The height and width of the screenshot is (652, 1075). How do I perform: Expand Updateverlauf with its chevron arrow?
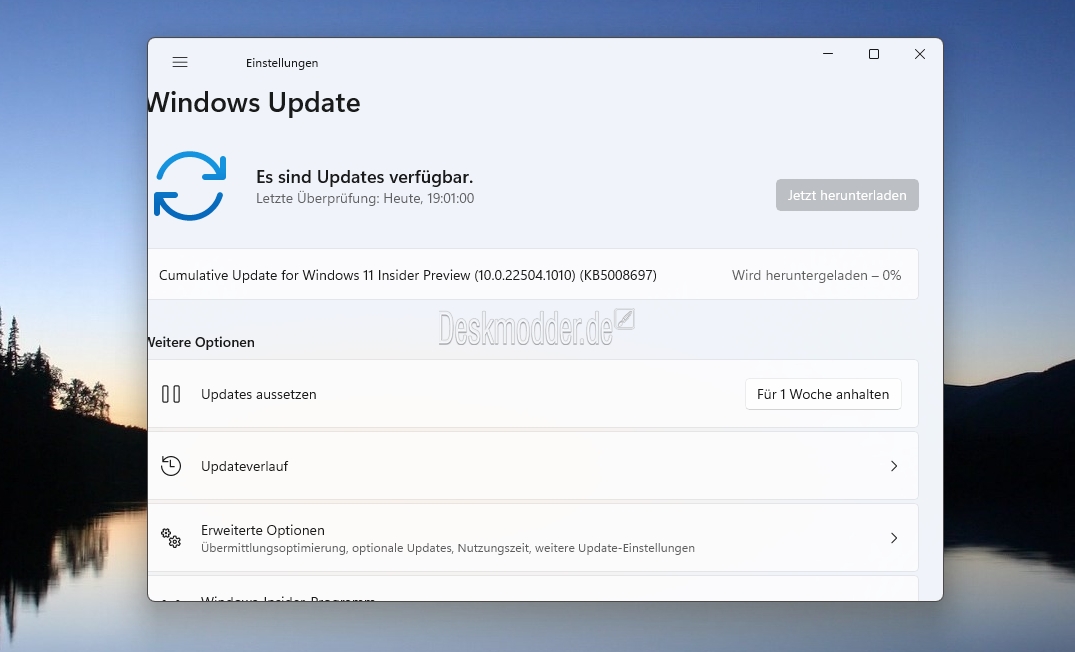(x=894, y=466)
